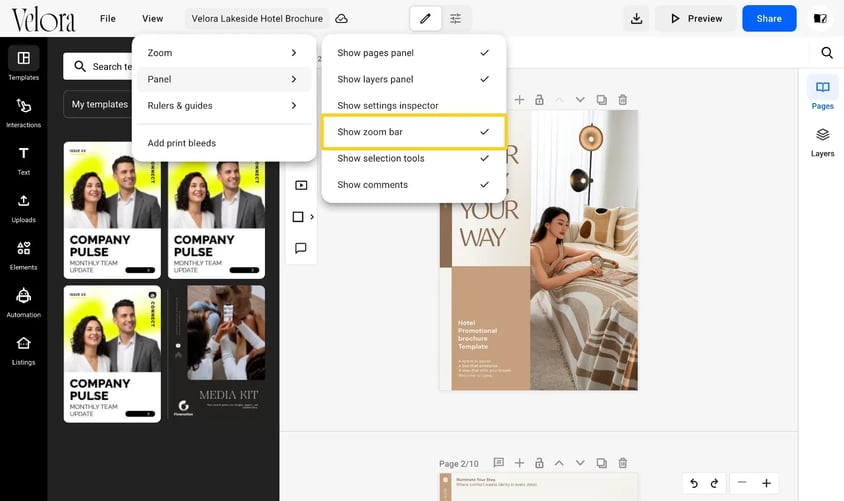
Task: Switch to pencil edit mode
Action: (x=425, y=18)
